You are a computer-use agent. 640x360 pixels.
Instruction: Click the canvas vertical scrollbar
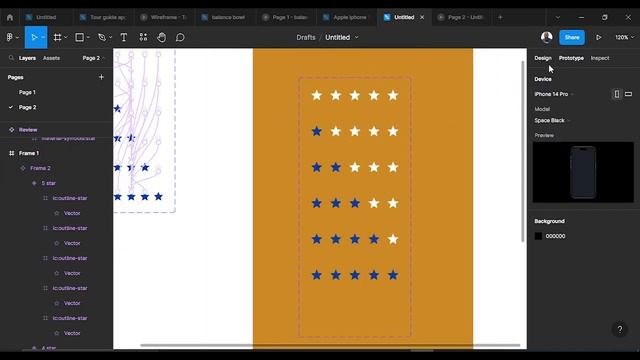coord(522,151)
